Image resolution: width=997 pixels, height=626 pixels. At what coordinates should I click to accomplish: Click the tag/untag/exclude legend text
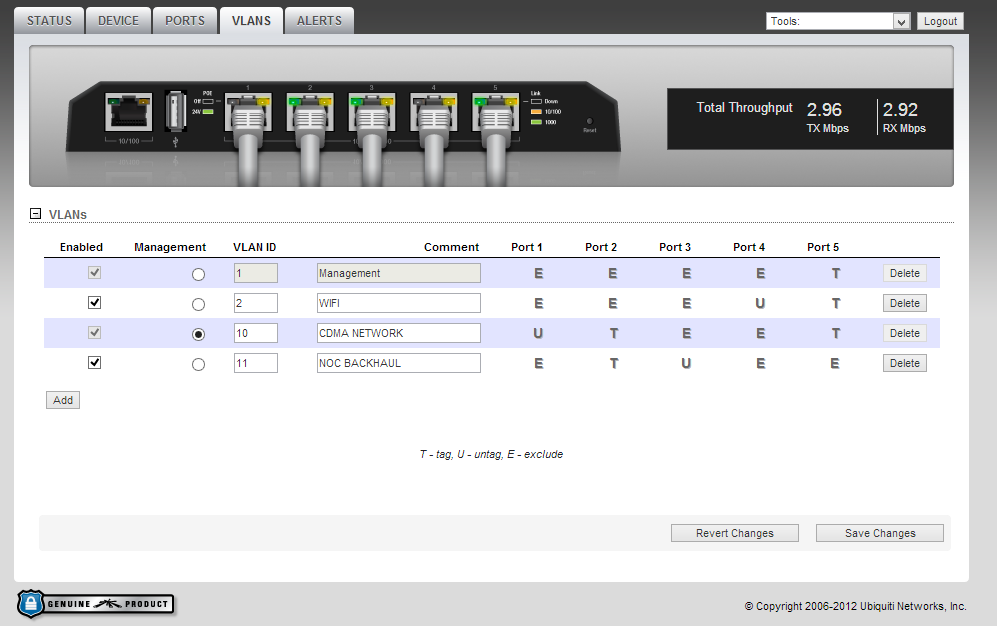click(491, 454)
